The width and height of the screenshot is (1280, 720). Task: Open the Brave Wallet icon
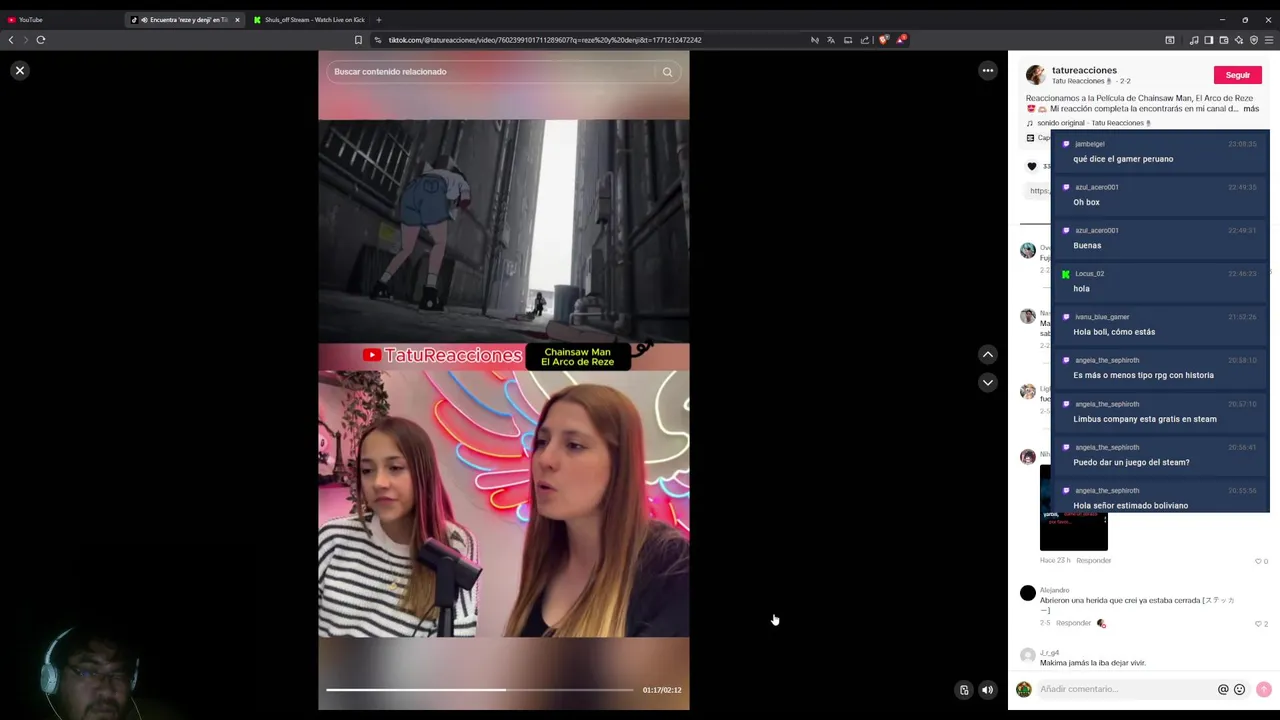pyautogui.click(x=1224, y=40)
